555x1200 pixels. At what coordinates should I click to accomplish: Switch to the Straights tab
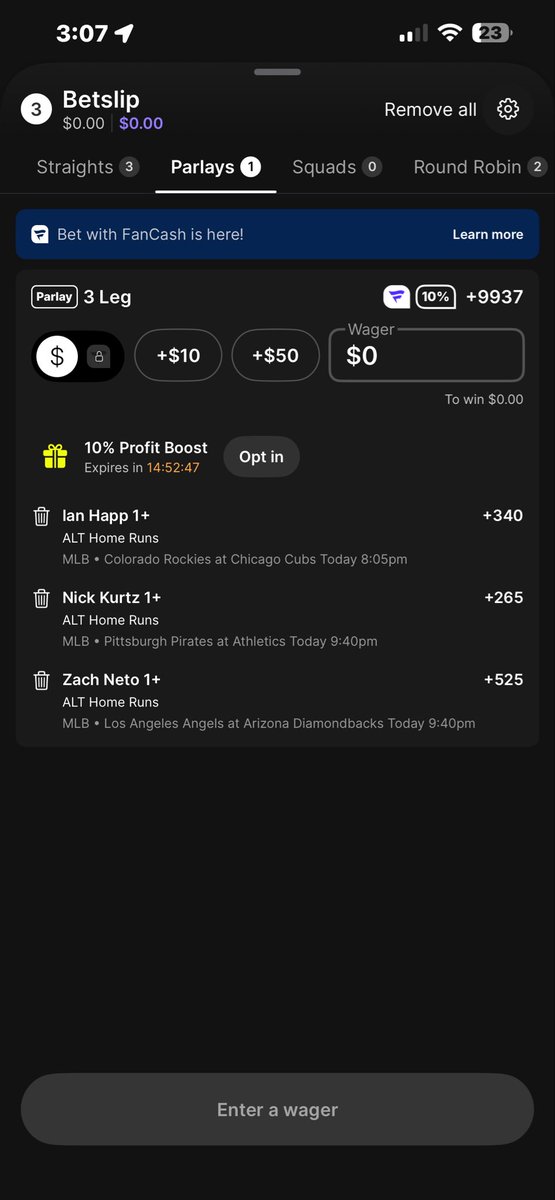pos(87,167)
